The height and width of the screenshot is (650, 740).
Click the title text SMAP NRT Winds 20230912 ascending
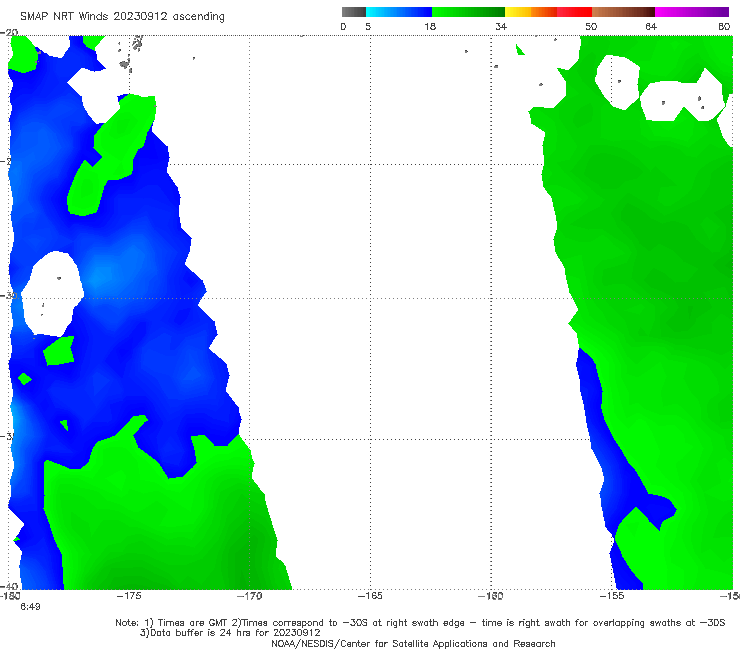122,17
